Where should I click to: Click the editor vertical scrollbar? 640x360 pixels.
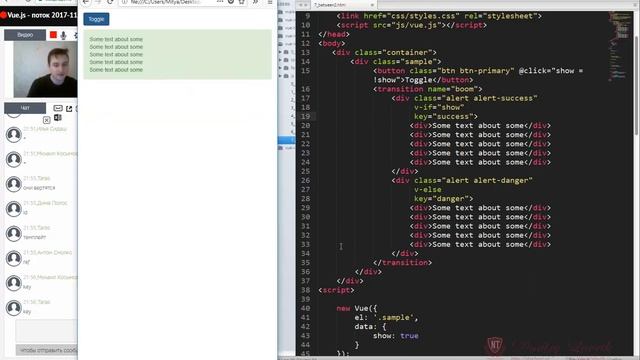coord(636,85)
